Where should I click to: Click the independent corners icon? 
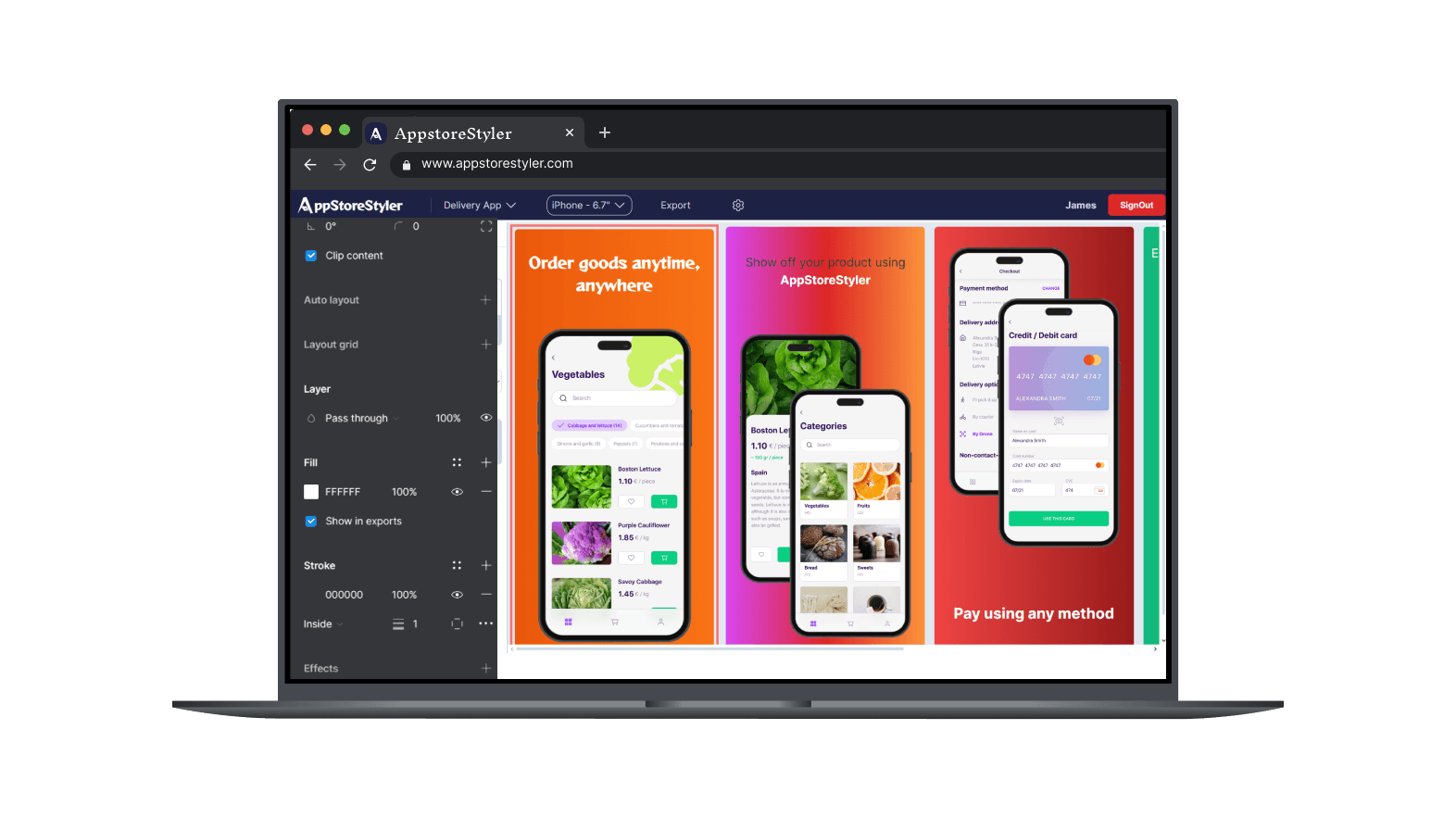click(486, 226)
